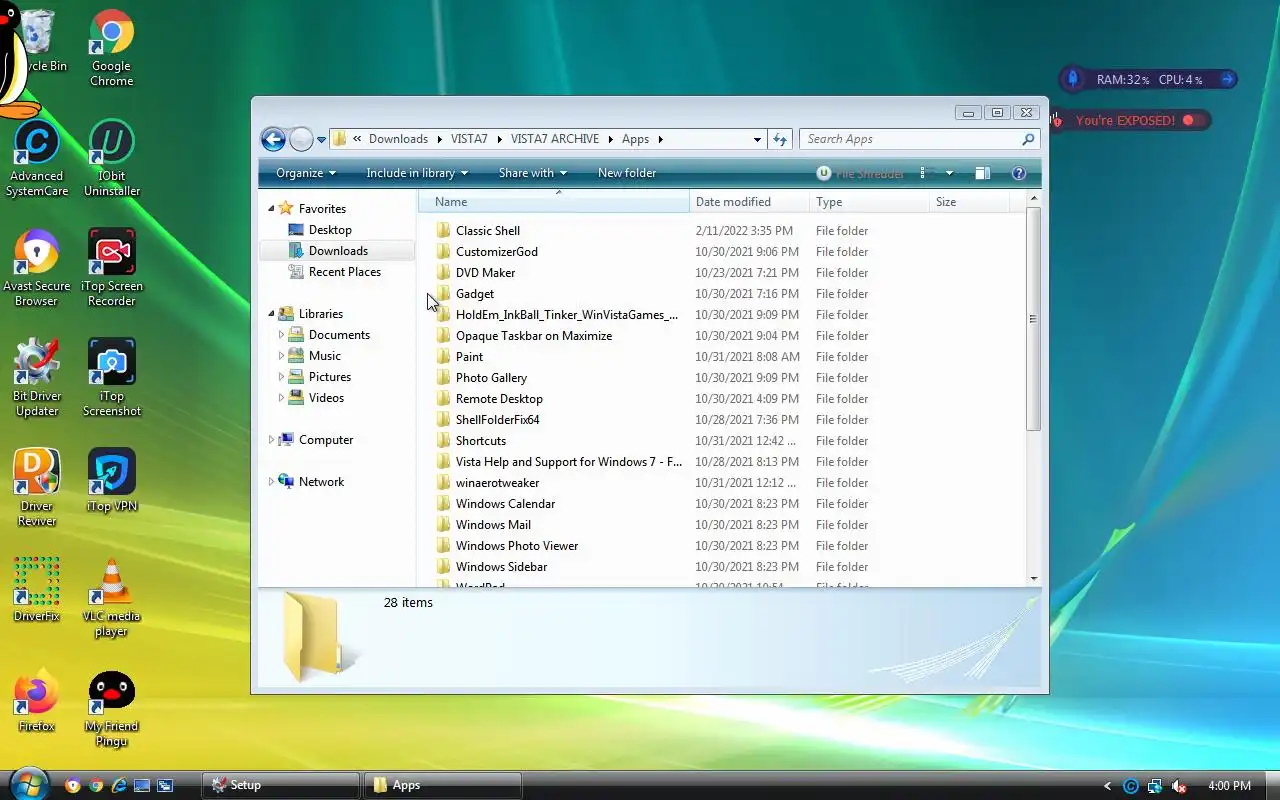
Task: Open the Organize dropdown menu
Action: pyautogui.click(x=306, y=173)
